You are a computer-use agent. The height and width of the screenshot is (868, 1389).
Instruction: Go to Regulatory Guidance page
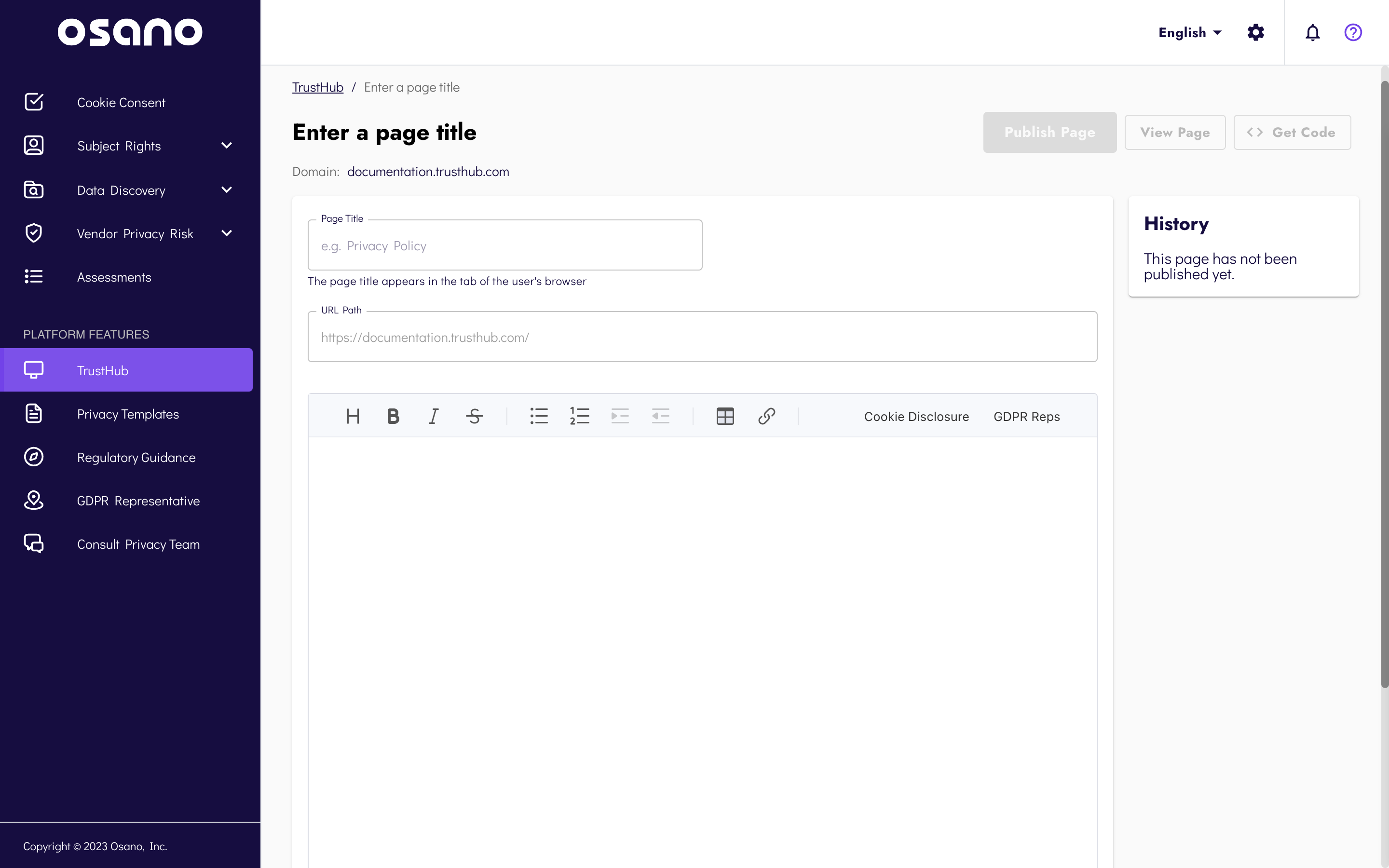136,458
